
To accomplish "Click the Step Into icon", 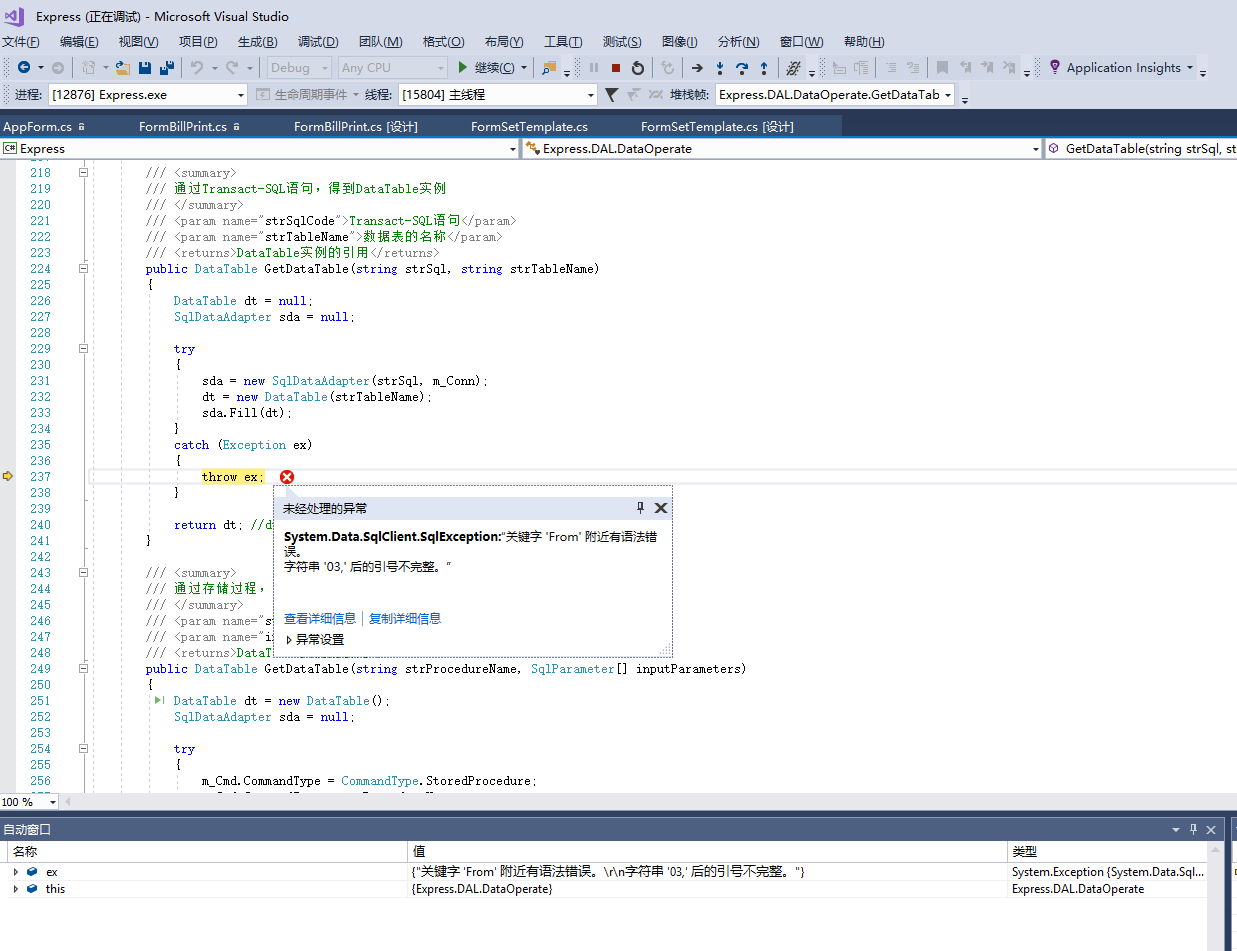I will point(720,67).
